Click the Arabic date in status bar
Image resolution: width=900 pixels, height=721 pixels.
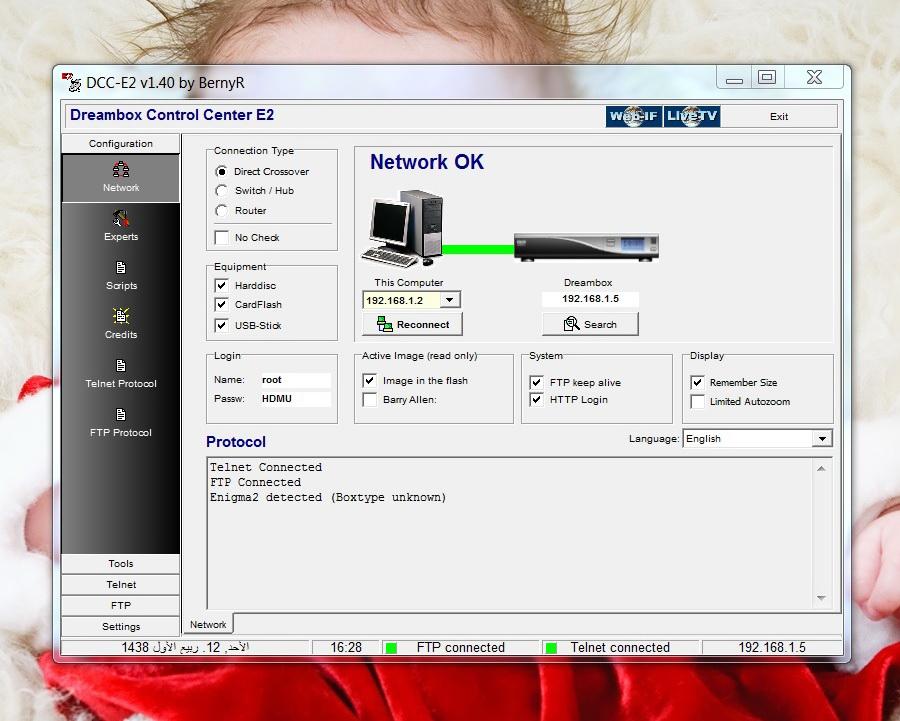click(x=185, y=648)
